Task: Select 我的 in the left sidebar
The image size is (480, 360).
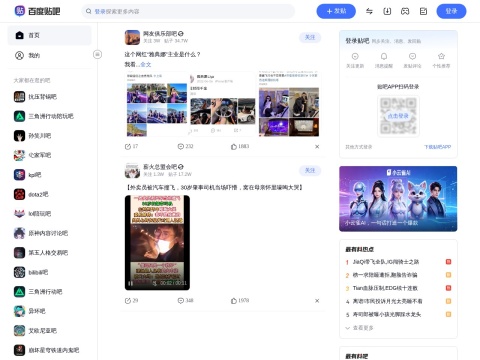Action: point(49,55)
